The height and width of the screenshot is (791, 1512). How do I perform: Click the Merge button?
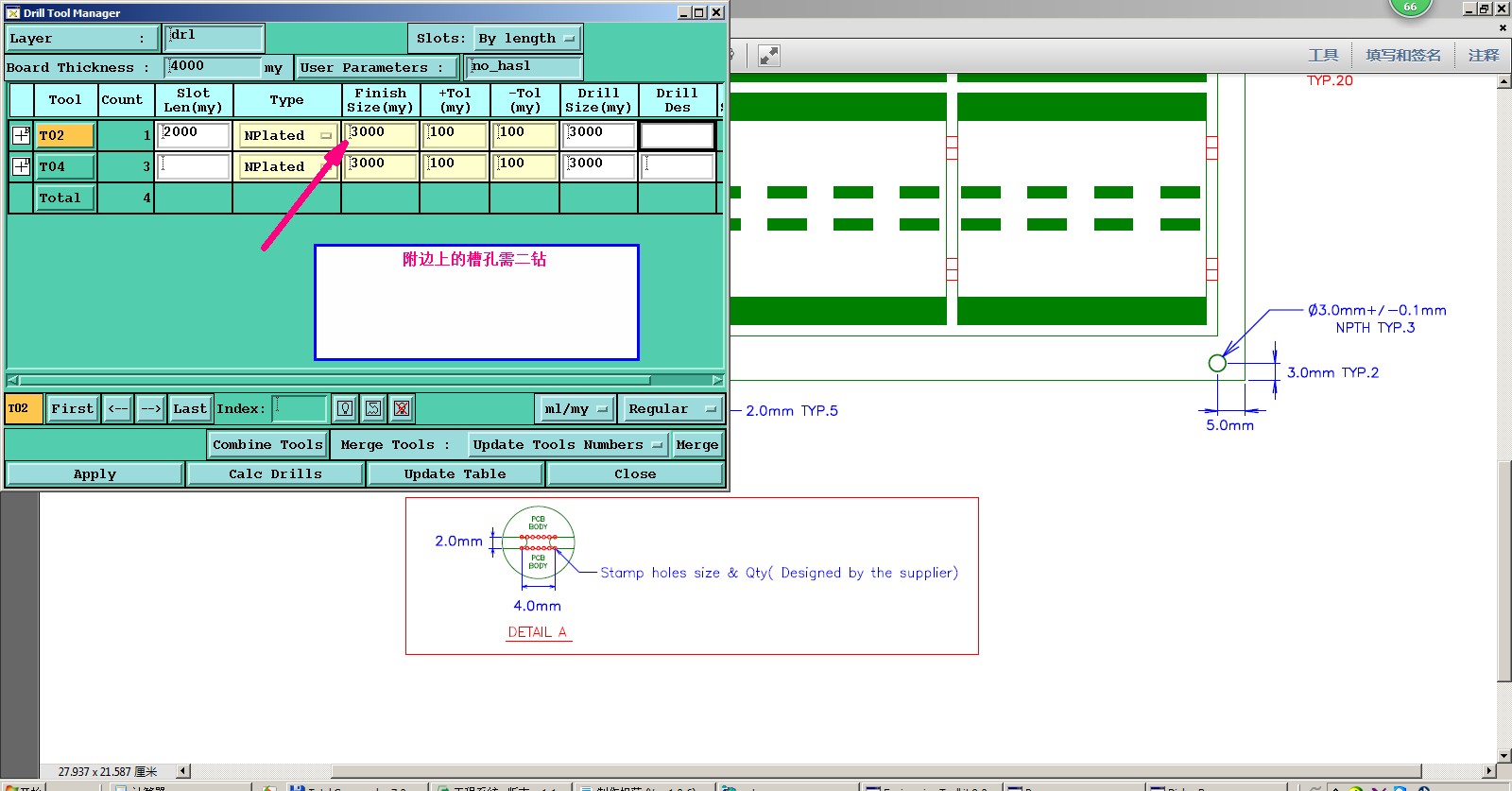697,444
